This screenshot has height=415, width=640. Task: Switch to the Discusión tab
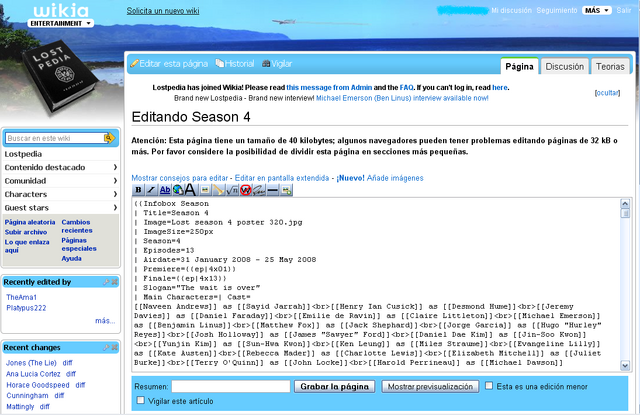[x=564, y=67]
